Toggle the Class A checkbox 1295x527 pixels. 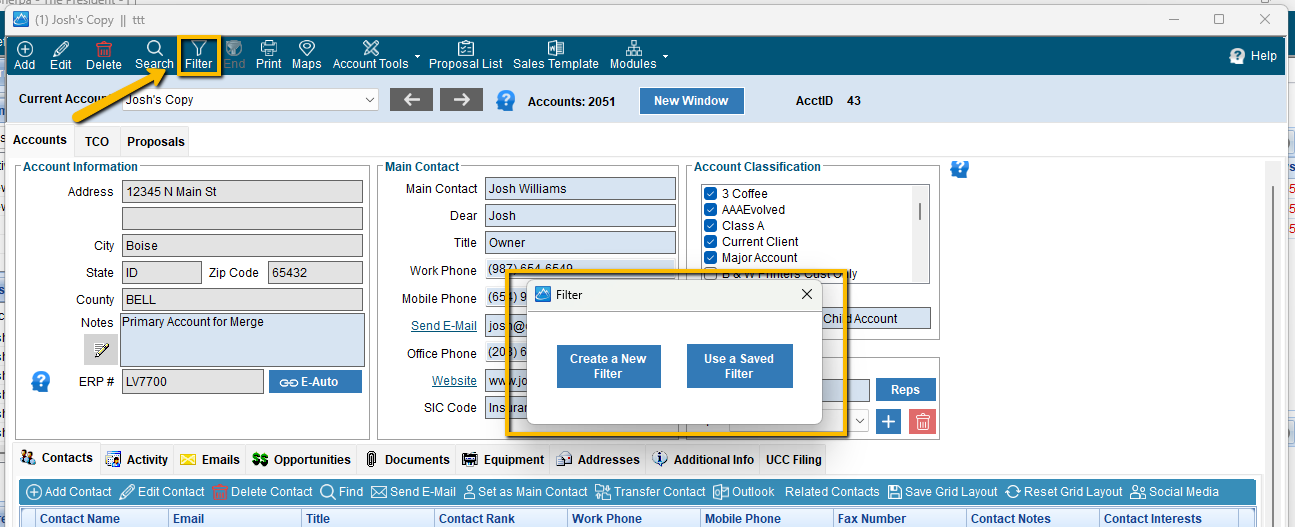tap(710, 226)
